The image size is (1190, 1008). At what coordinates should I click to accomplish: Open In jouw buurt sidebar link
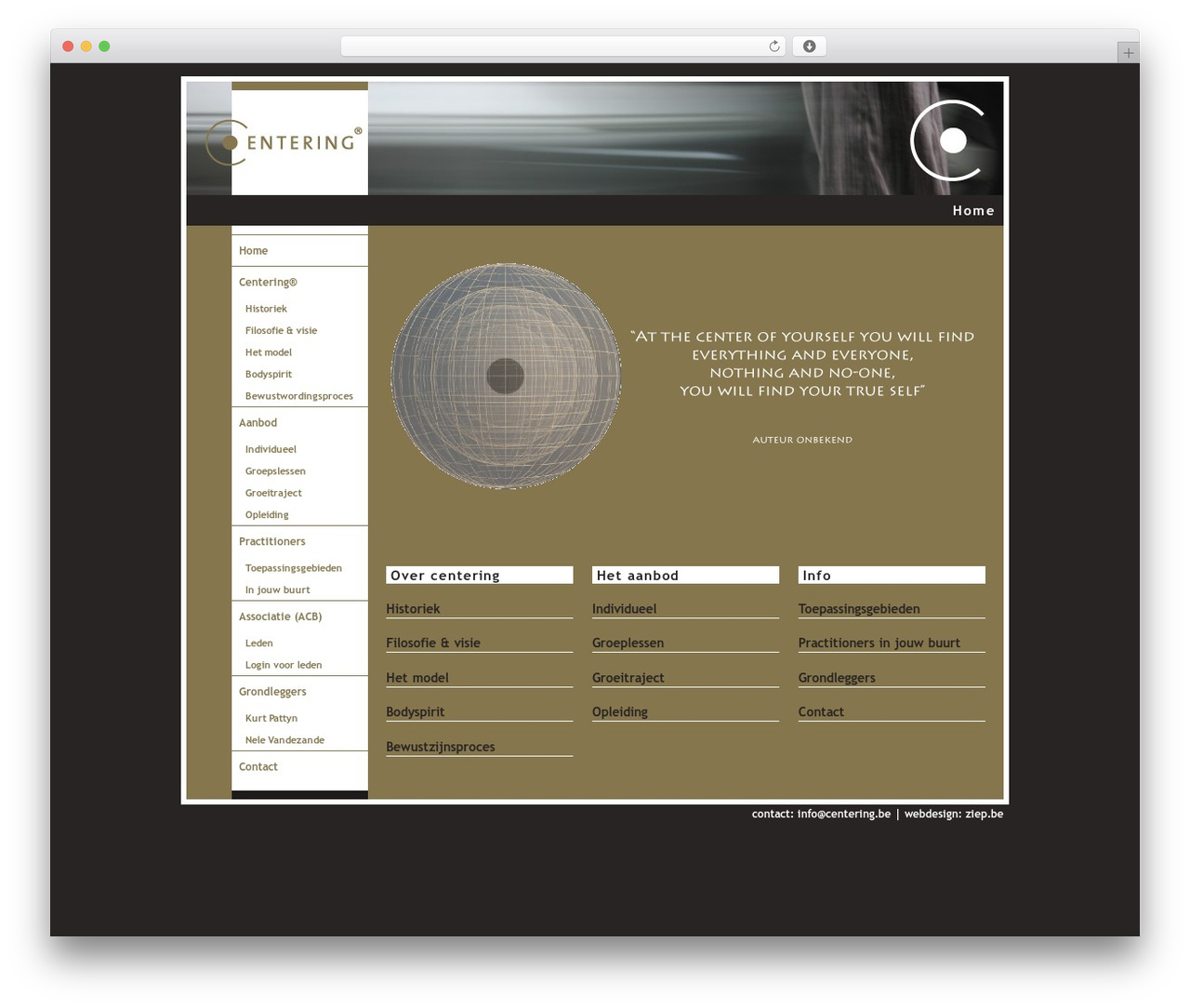pos(277,590)
